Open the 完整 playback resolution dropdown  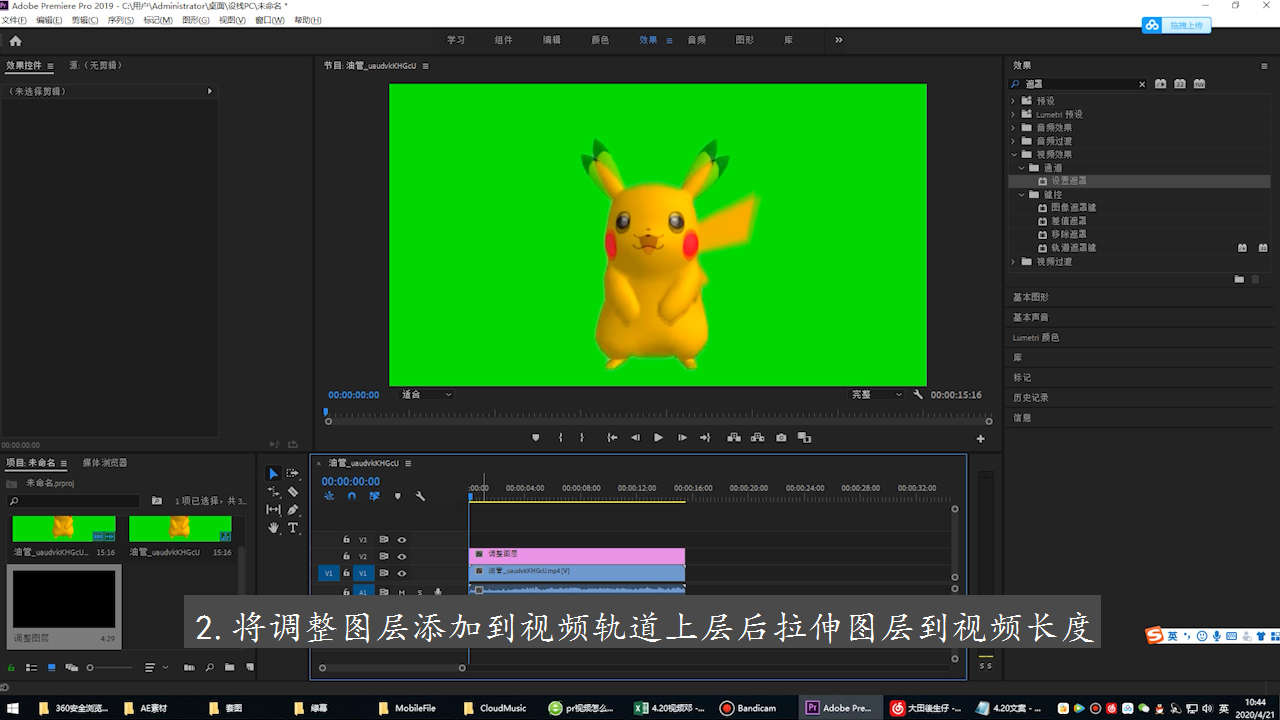coord(876,395)
